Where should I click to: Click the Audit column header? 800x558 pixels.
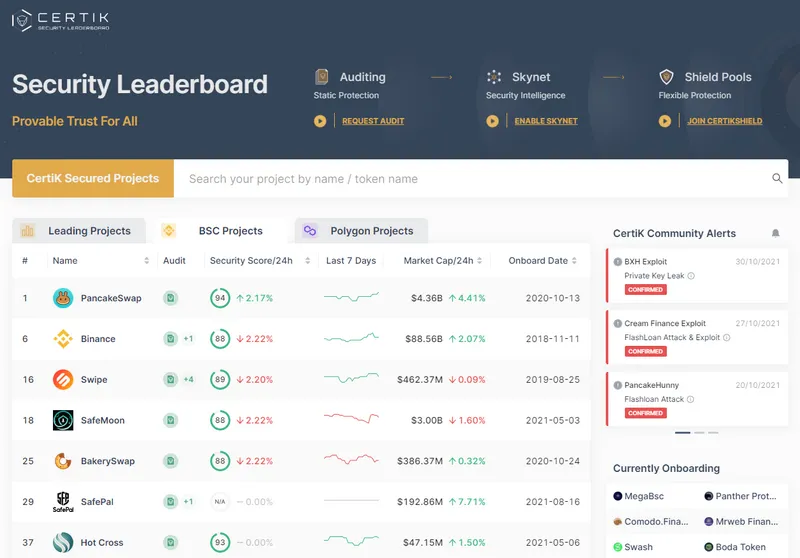point(174,261)
